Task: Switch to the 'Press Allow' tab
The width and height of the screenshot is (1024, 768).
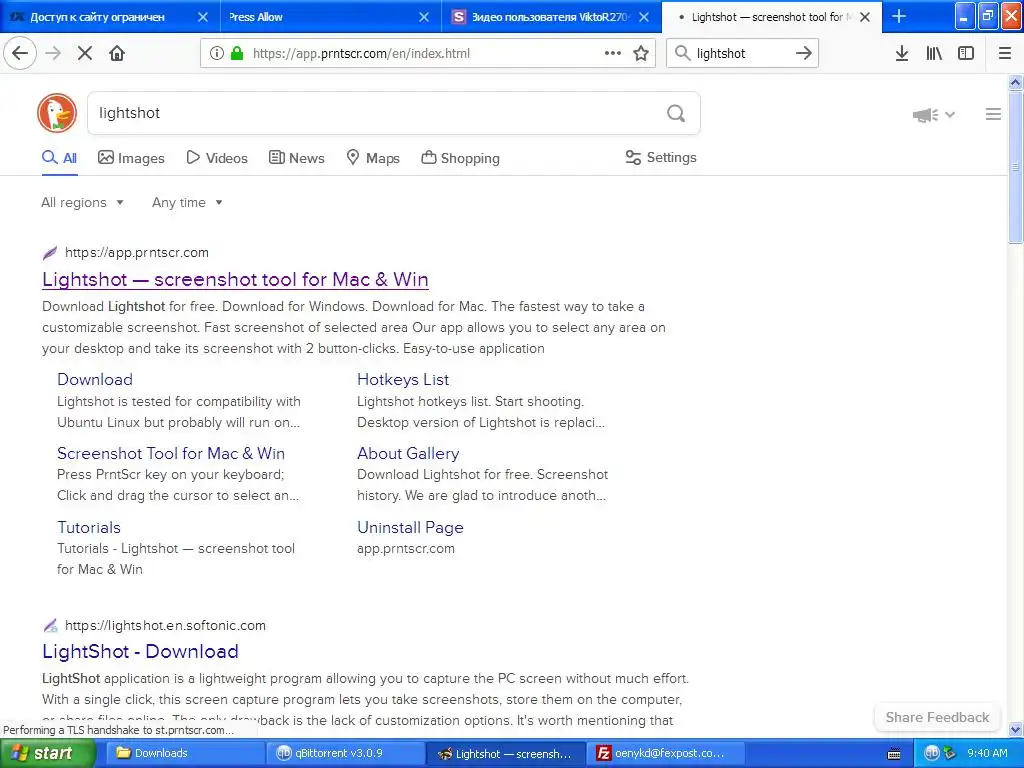Action: 330,17
